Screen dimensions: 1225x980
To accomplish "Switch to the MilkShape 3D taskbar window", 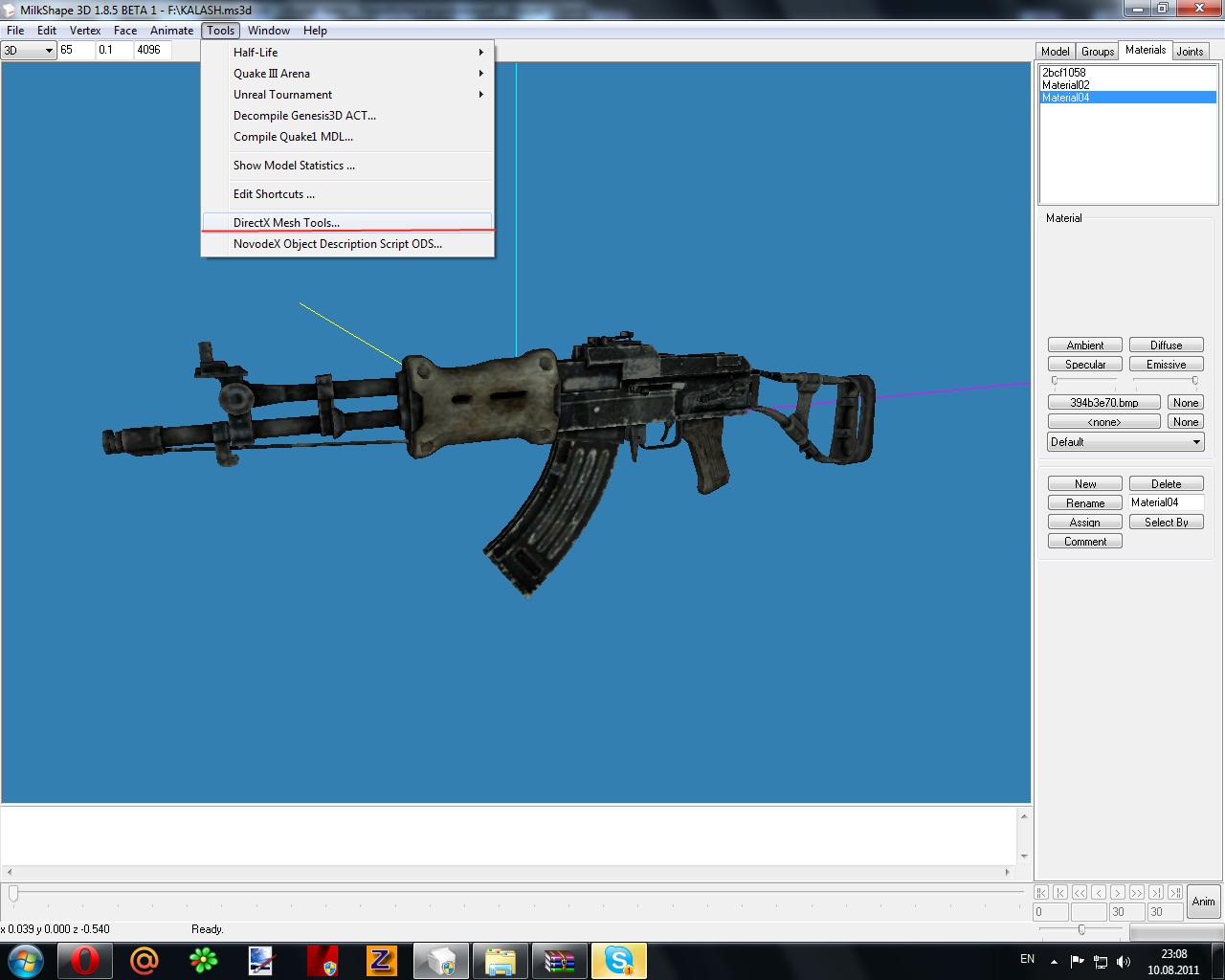I will click(x=441, y=961).
